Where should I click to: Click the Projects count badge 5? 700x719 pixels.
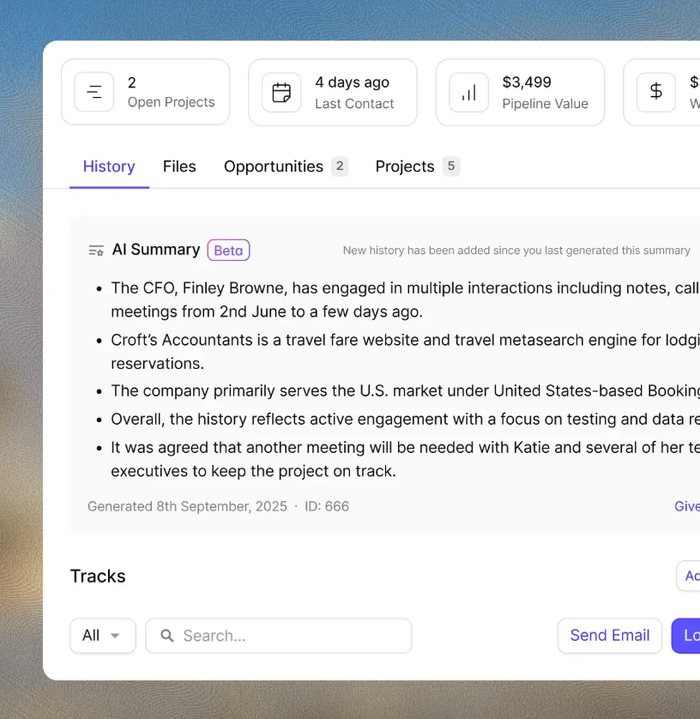[451, 166]
